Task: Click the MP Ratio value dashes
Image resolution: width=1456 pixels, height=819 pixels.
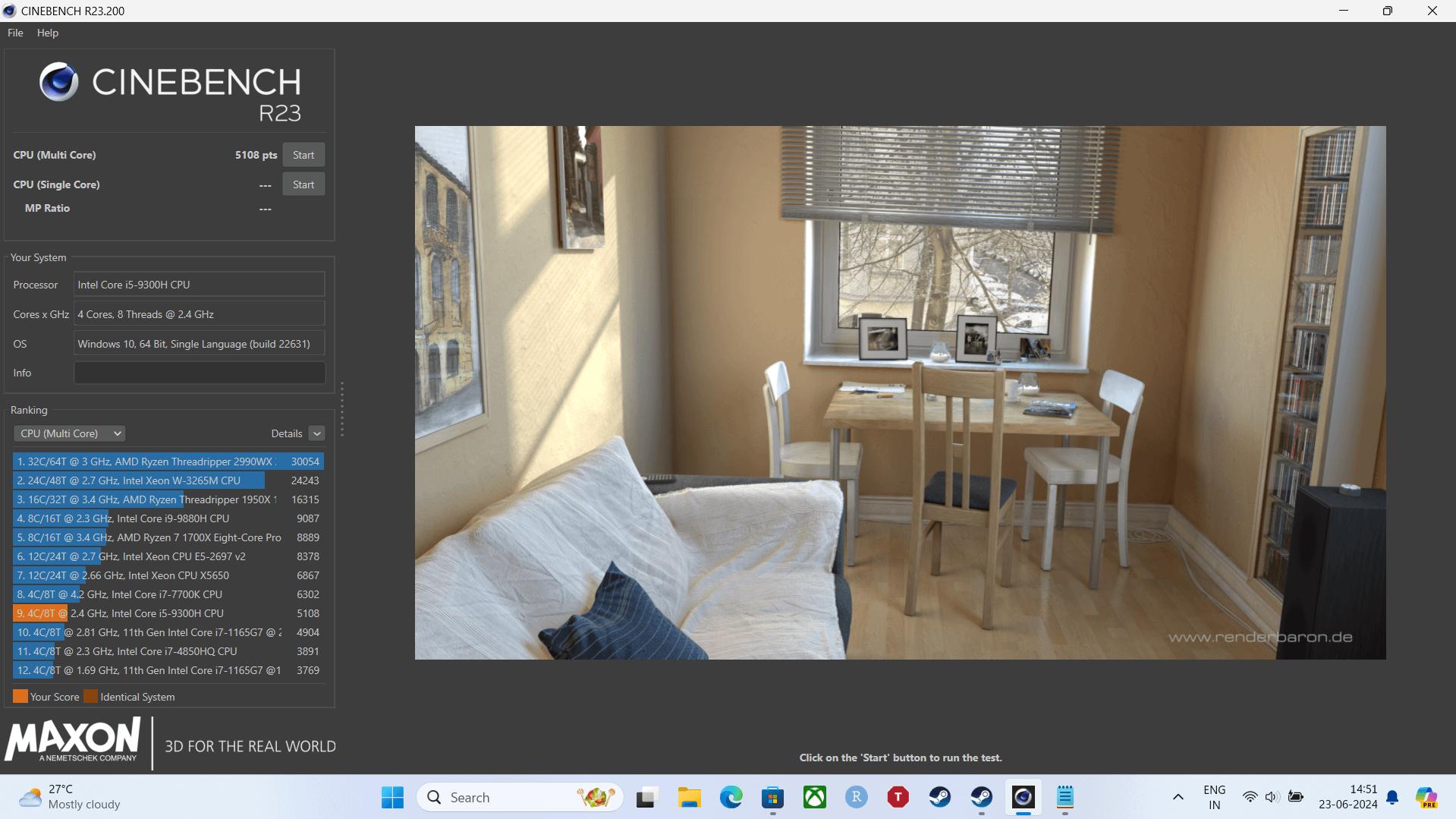Action: tap(265, 209)
